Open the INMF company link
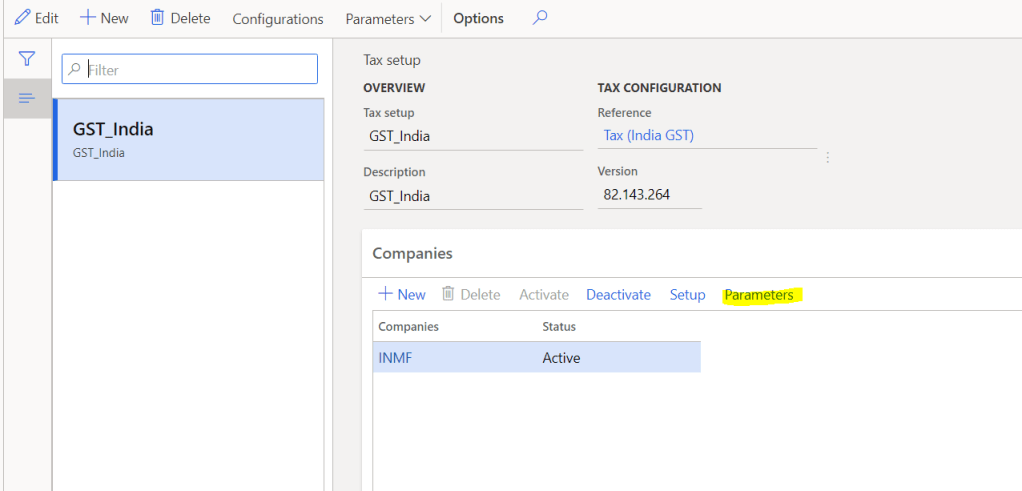The height and width of the screenshot is (491, 1022). 395,357
